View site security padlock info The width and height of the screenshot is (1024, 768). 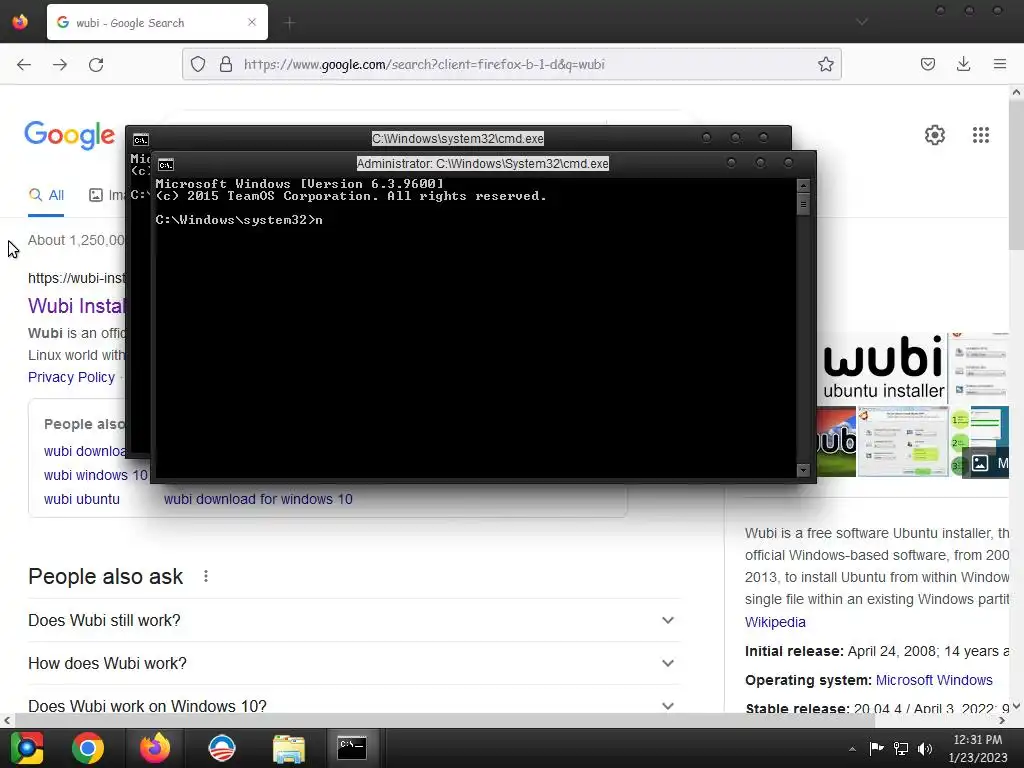pyautogui.click(x=226, y=64)
